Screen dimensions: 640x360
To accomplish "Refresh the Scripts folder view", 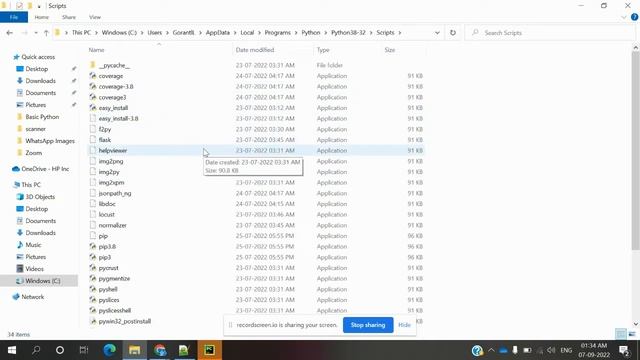I will pos(453,33).
